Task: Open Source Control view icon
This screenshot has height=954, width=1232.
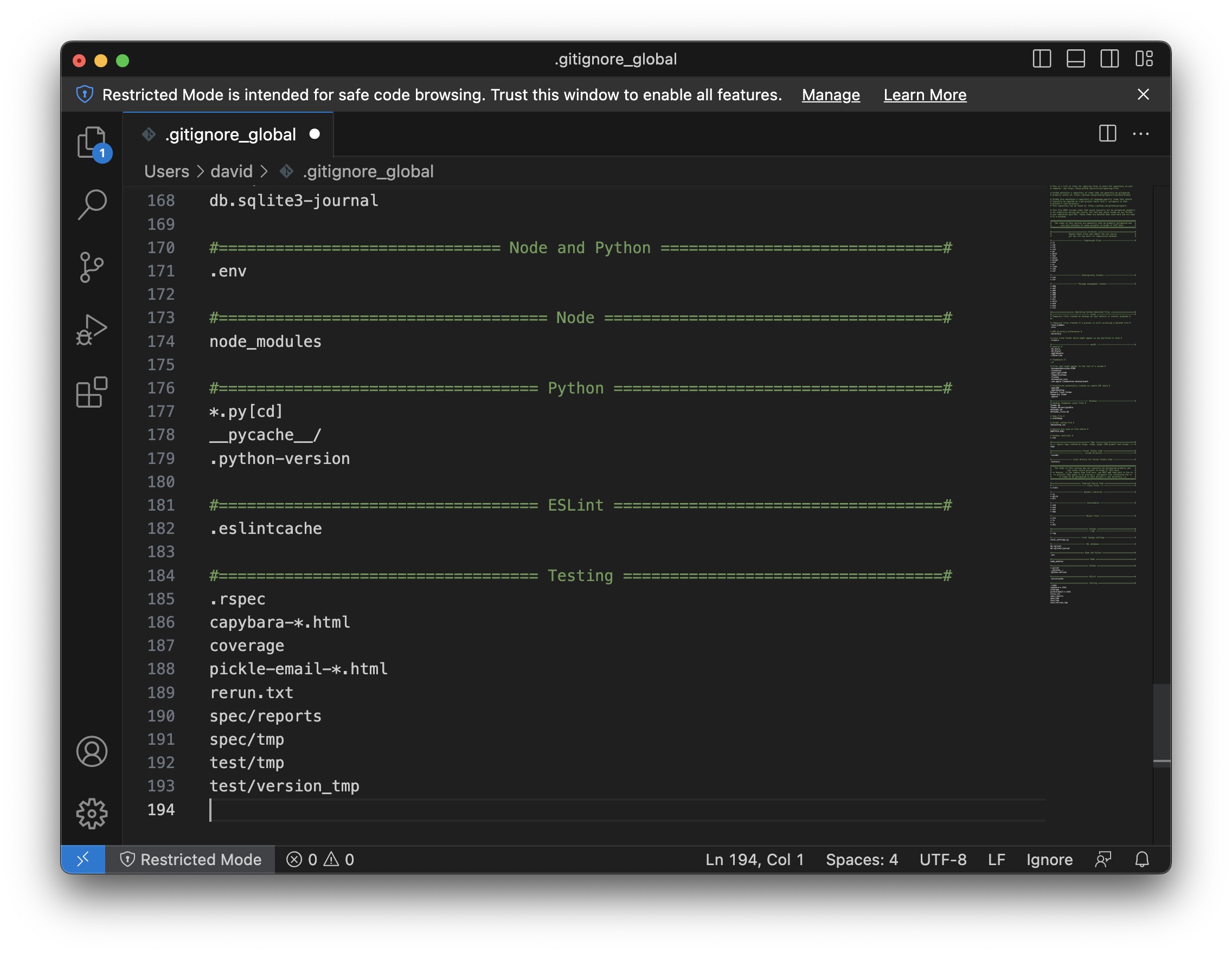Action: click(x=92, y=267)
